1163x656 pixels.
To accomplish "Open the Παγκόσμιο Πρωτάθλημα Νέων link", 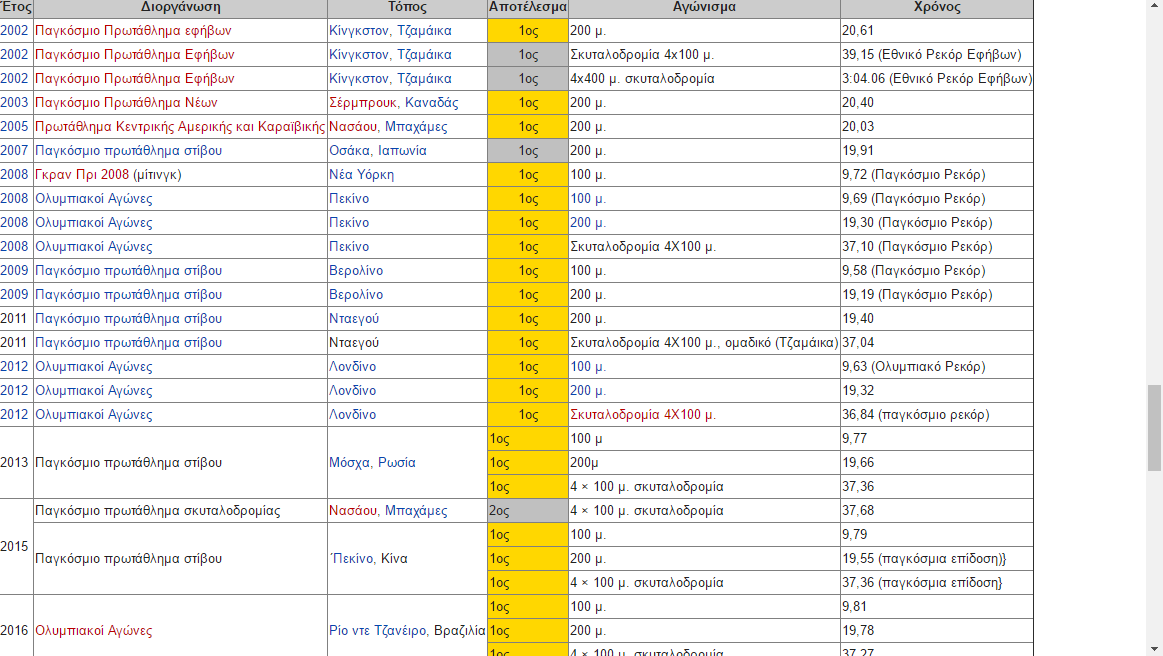I will point(126,103).
